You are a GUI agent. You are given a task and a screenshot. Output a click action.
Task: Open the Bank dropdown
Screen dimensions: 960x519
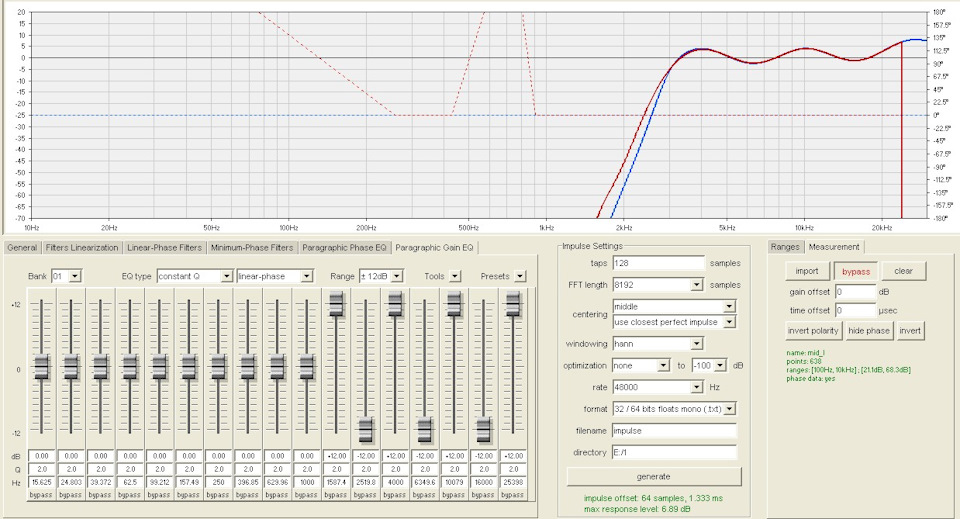tap(73, 276)
